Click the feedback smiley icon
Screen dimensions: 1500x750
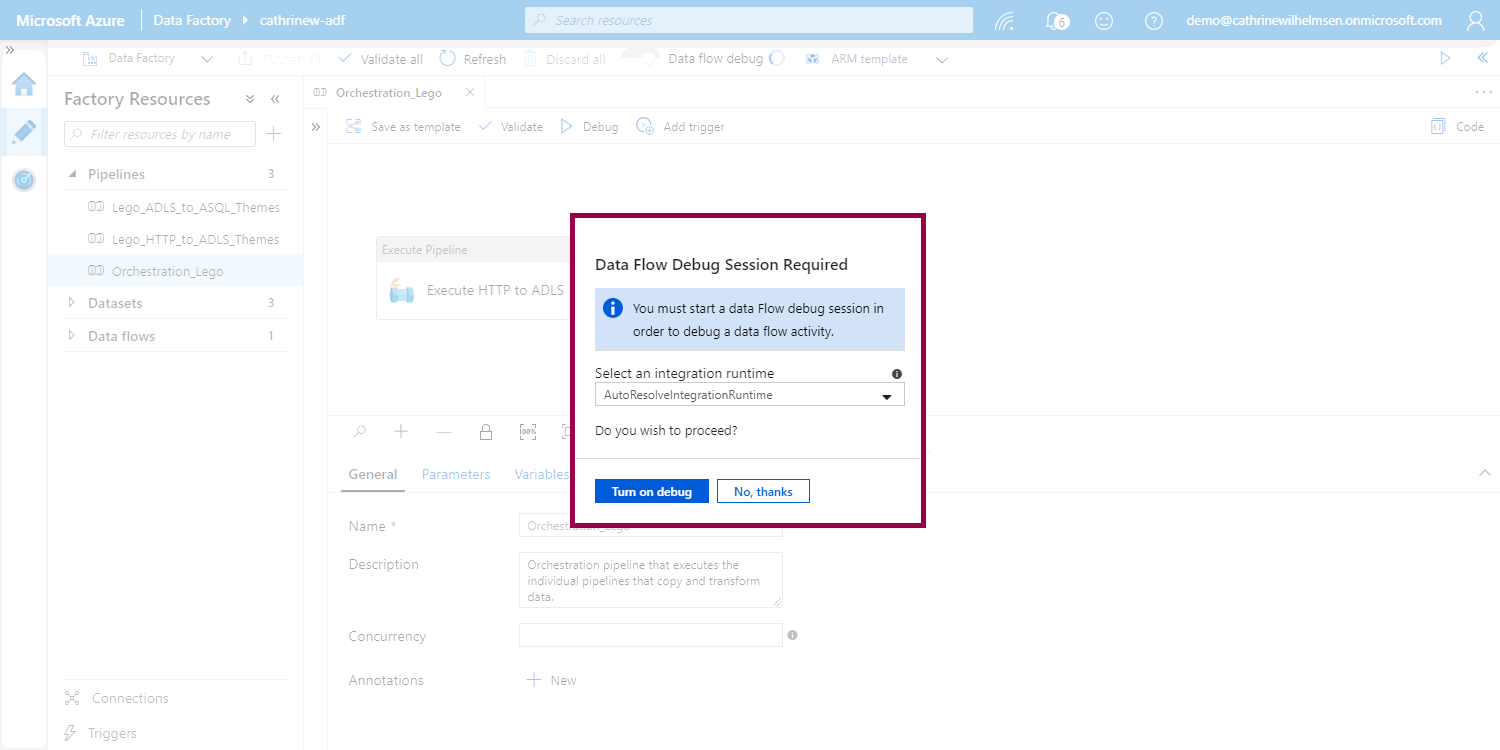tap(1104, 21)
